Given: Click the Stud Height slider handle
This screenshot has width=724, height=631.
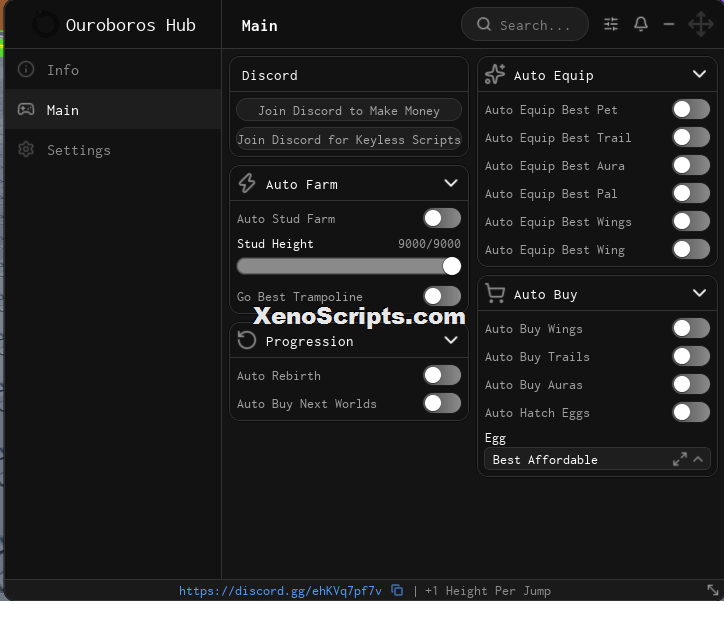Looking at the screenshot, I should (452, 266).
